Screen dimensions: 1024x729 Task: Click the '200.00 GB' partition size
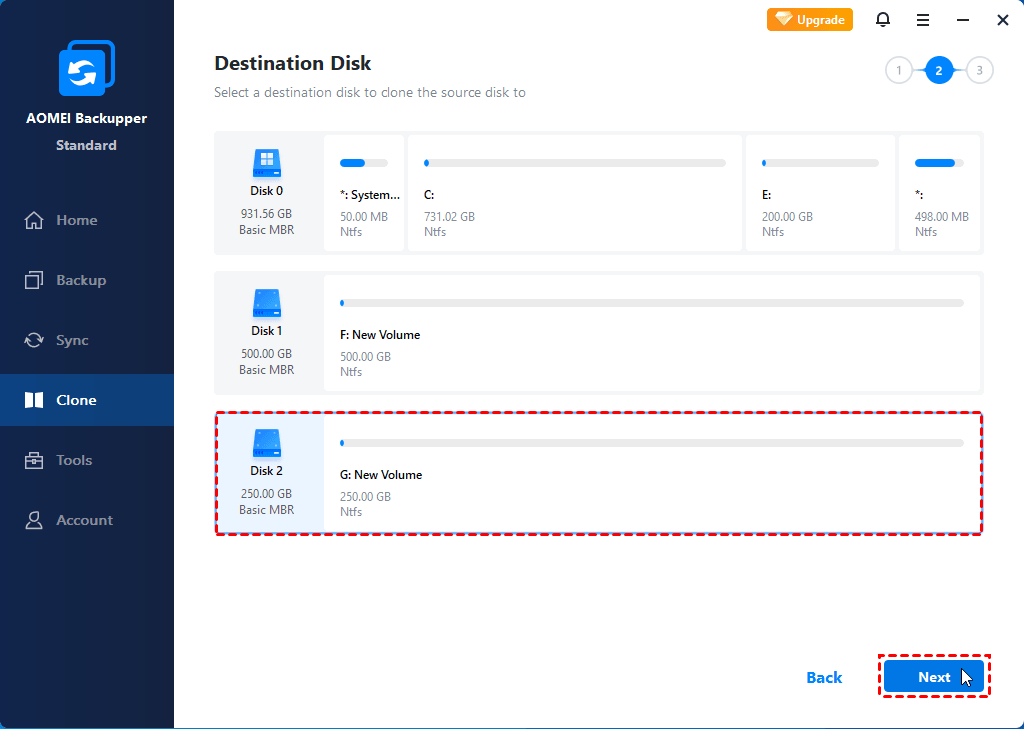click(x=787, y=217)
